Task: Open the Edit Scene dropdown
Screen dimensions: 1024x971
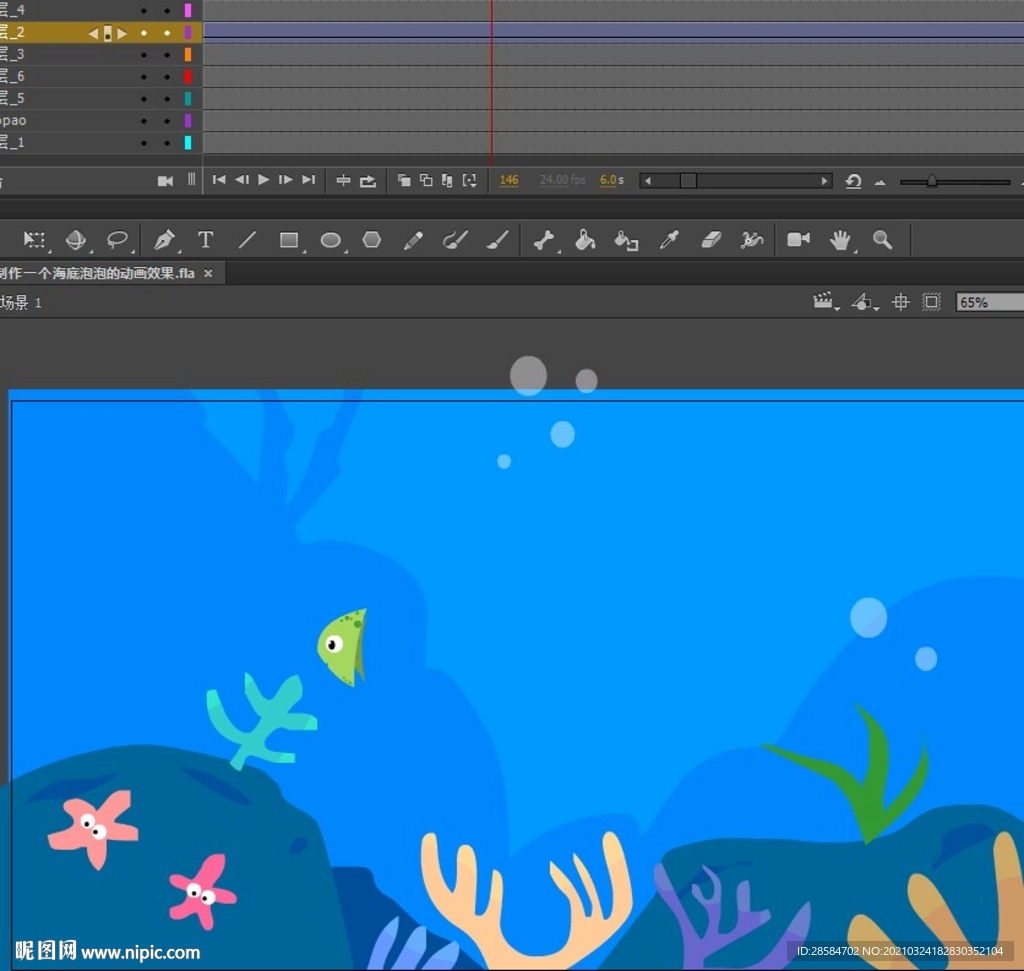Action: click(826, 302)
